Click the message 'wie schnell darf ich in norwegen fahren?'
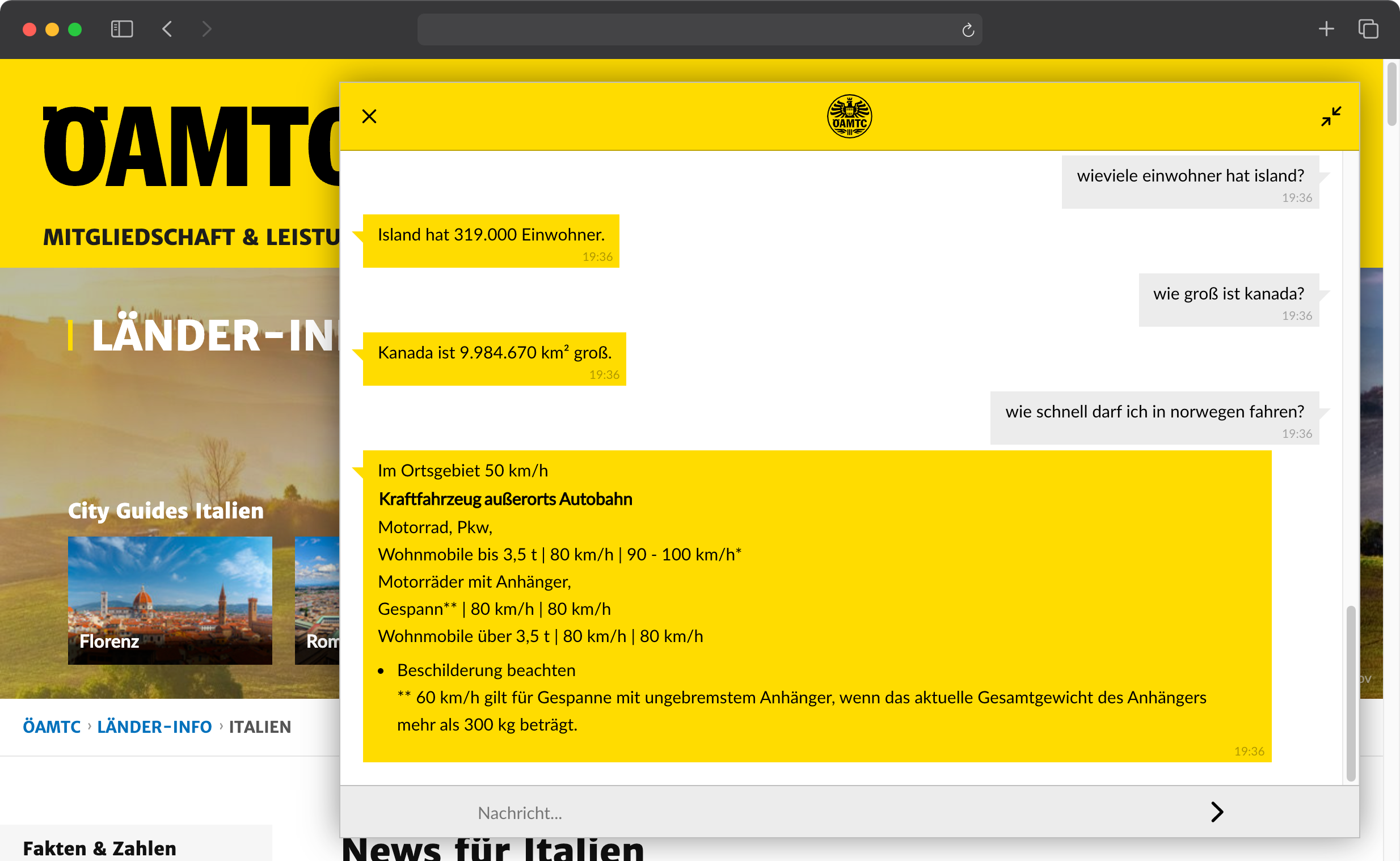1400x861 pixels. (x=1154, y=417)
